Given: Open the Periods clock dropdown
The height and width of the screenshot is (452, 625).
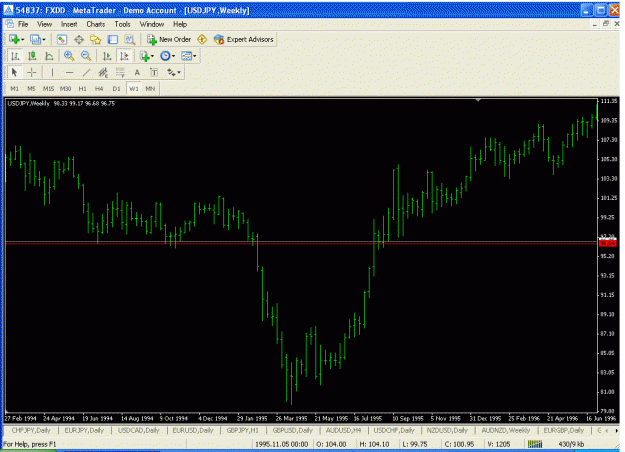Looking at the screenshot, I should [x=167, y=56].
